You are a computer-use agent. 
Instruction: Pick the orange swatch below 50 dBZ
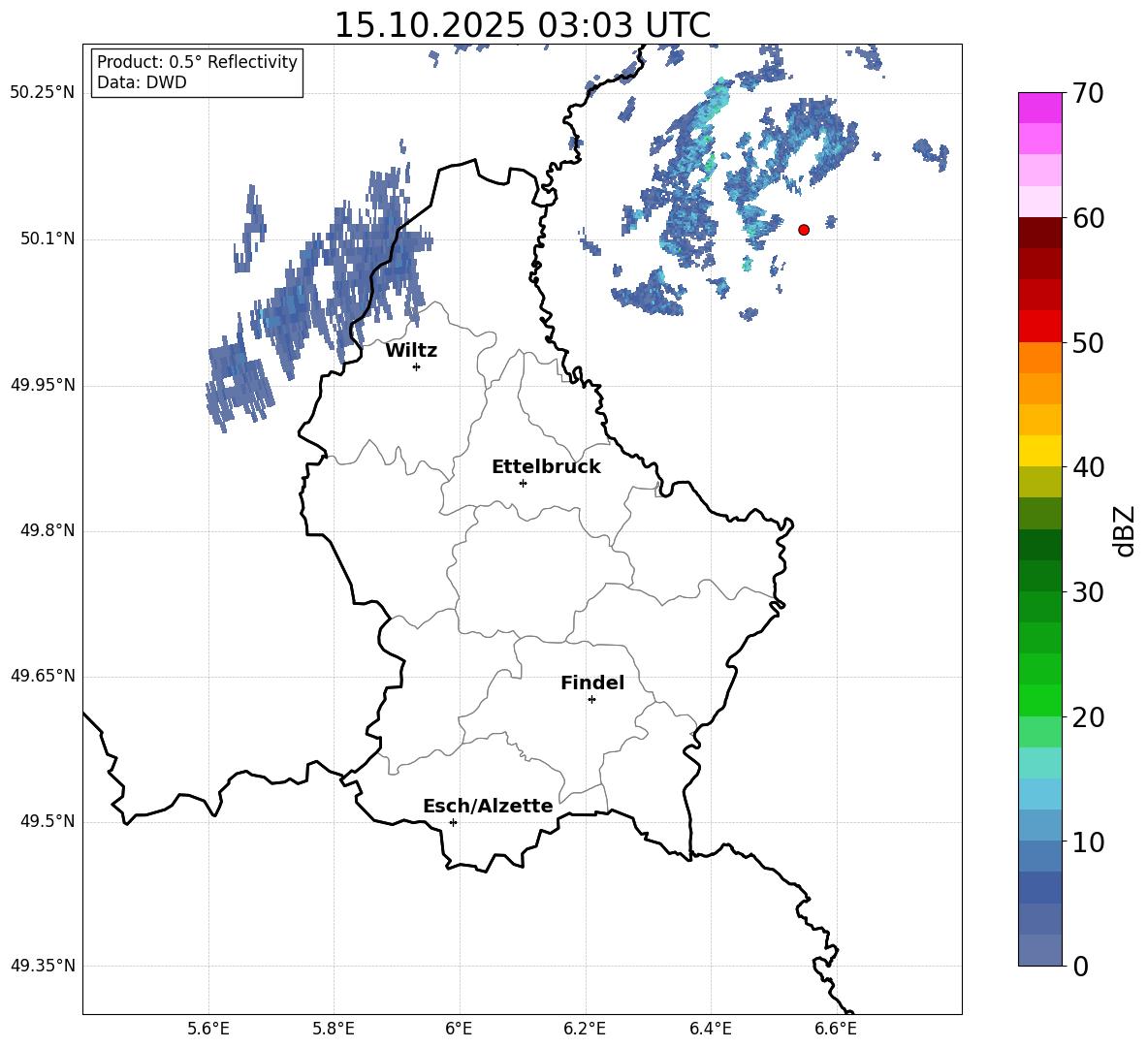pos(1039,358)
